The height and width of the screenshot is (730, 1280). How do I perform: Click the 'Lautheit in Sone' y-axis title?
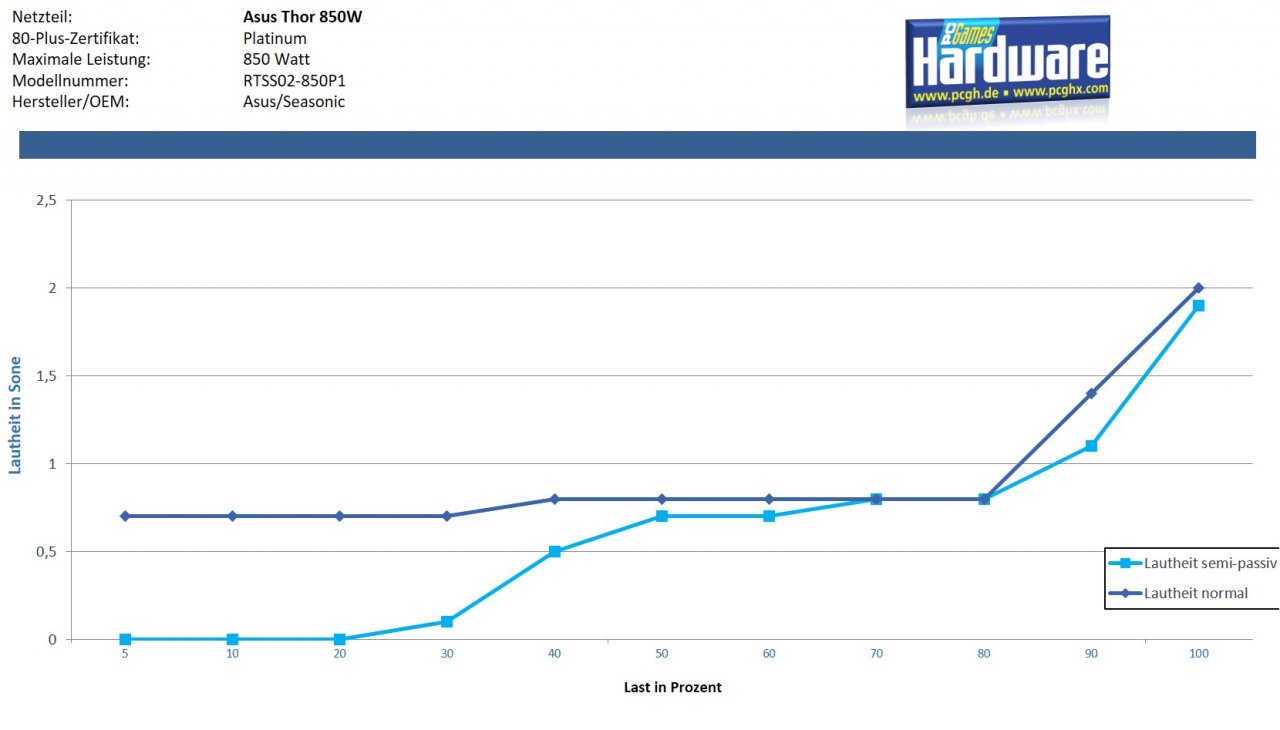coord(16,417)
